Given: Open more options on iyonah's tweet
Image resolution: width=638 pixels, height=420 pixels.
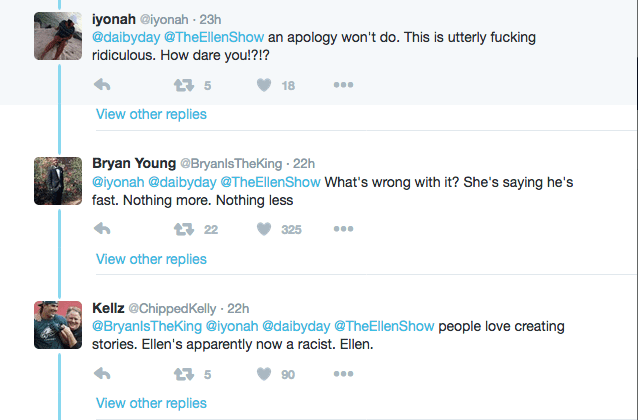Looking at the screenshot, I should point(343,86).
